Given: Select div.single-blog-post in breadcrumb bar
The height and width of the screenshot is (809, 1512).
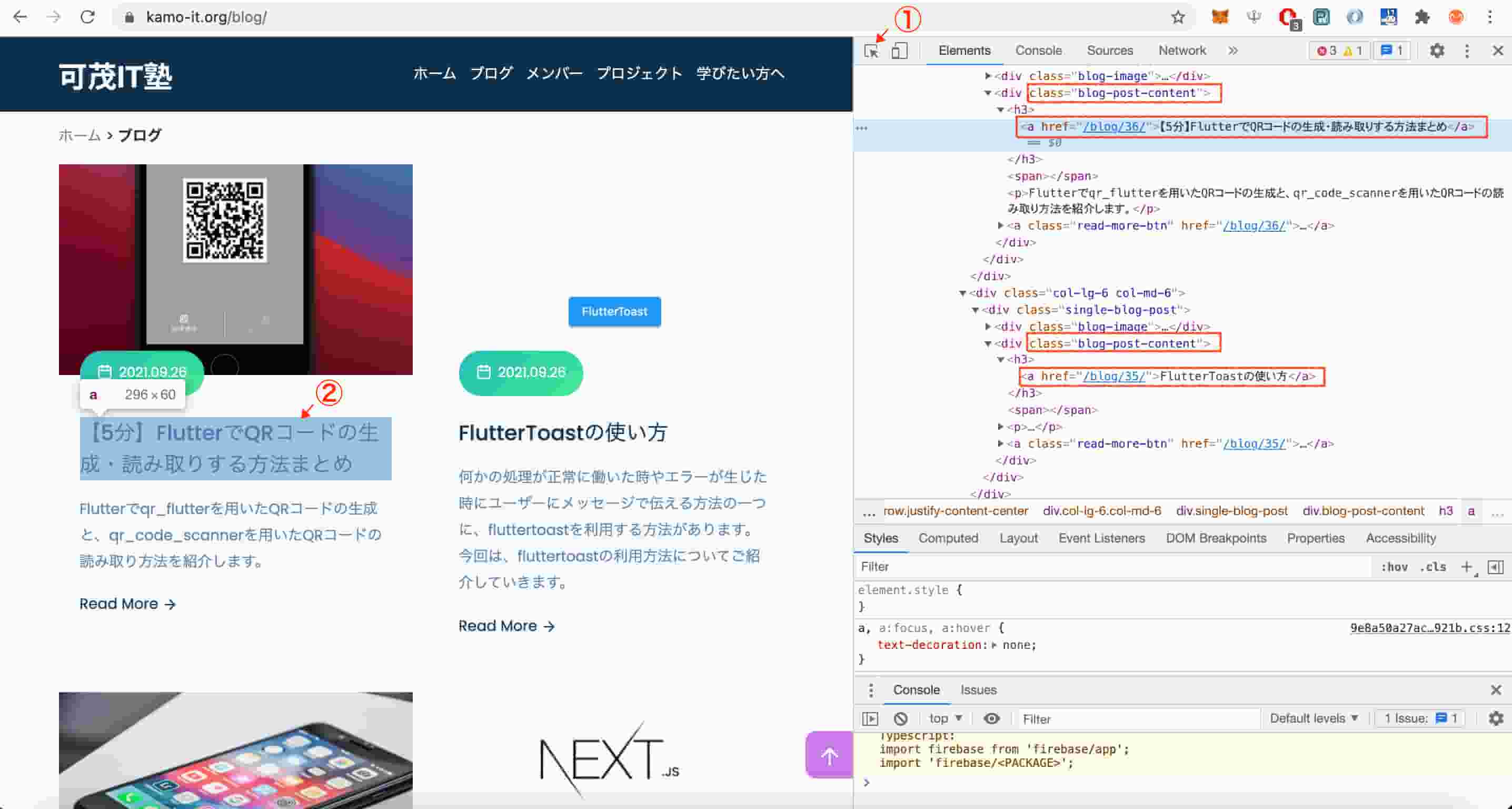Looking at the screenshot, I should point(1231,511).
